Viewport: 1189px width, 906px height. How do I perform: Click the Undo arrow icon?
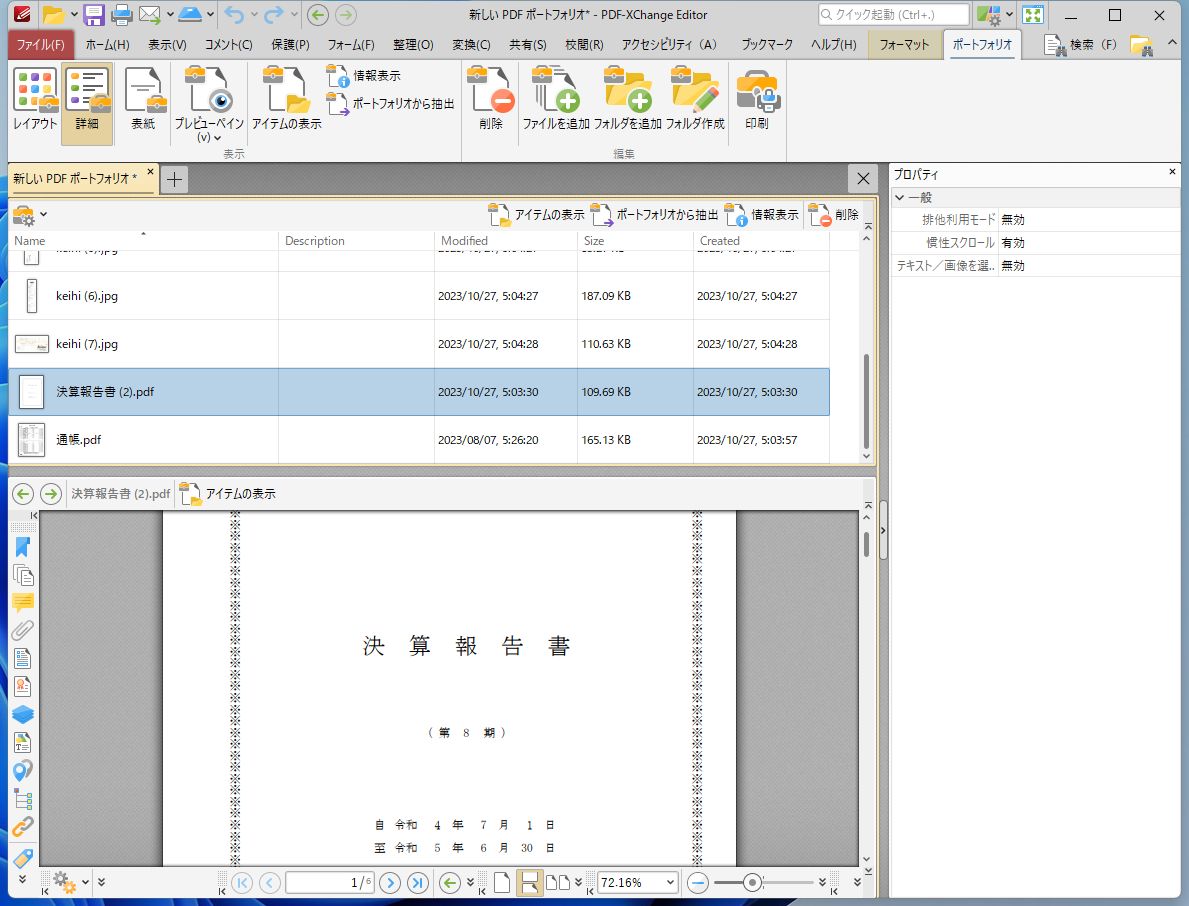[235, 14]
